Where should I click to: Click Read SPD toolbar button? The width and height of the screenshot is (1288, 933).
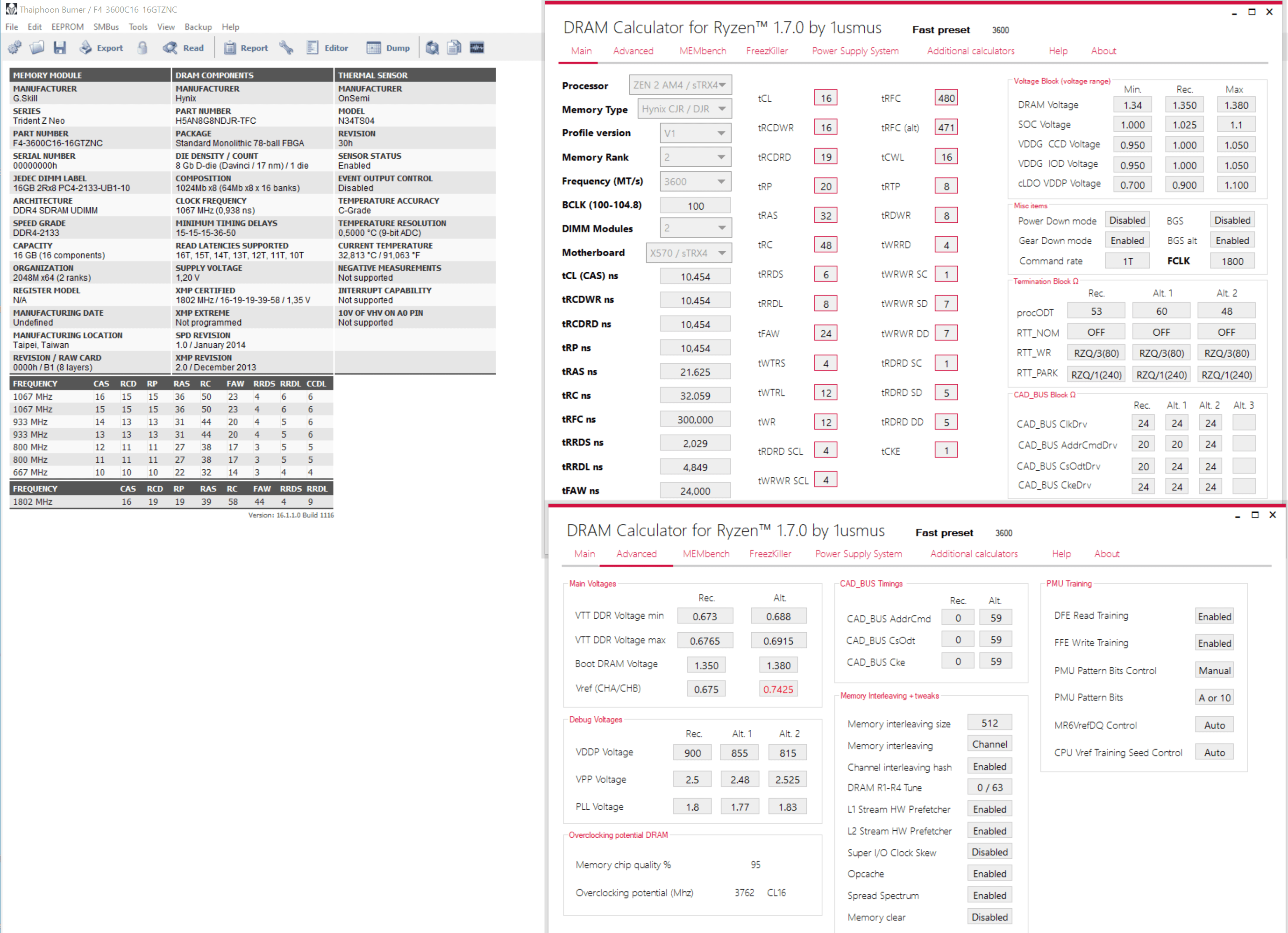point(184,48)
